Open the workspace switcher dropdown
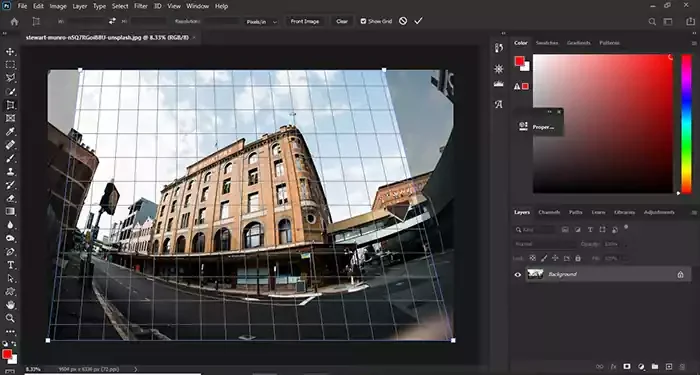 click(668, 21)
